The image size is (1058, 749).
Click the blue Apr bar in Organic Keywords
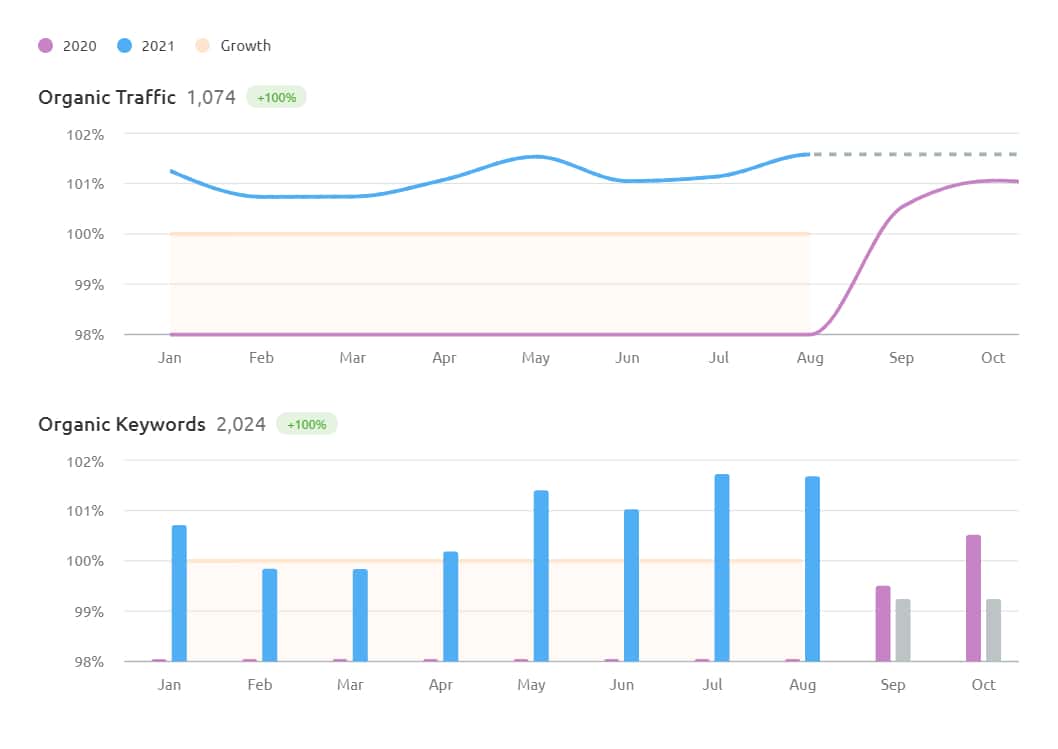click(x=451, y=606)
